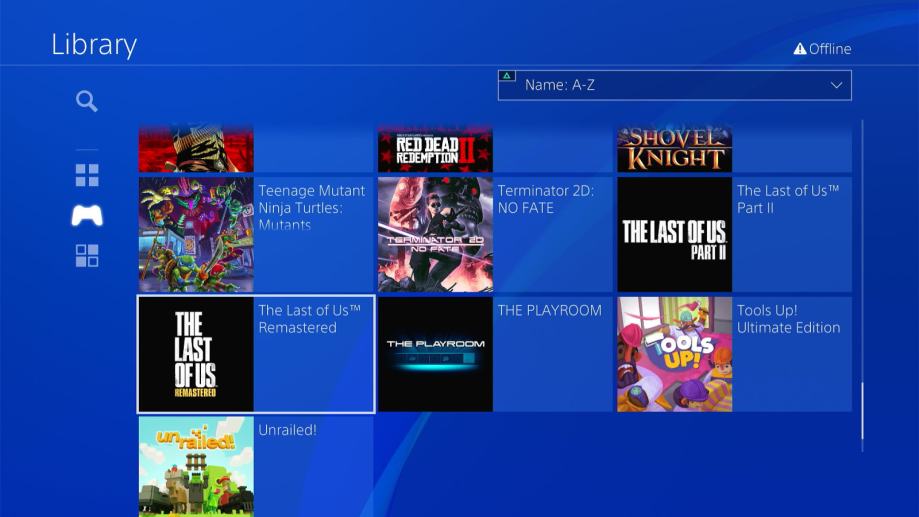Click the Teenage Mutant Ninja Turtles: Mutants title text
The image size is (919, 517).
[x=312, y=208]
